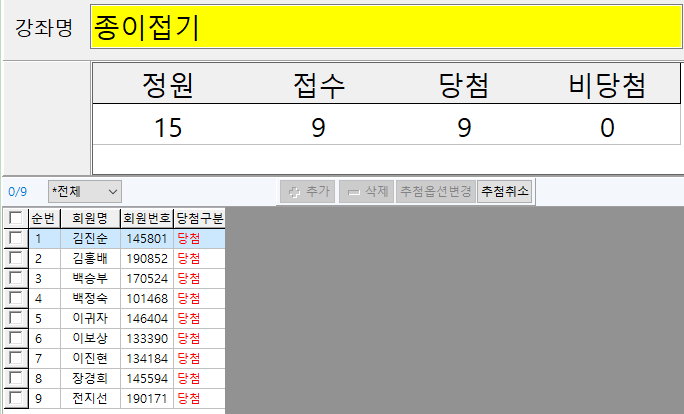The height and width of the screenshot is (414, 684).
Task: Sort by the 당첨구분 column header
Action: point(199,218)
